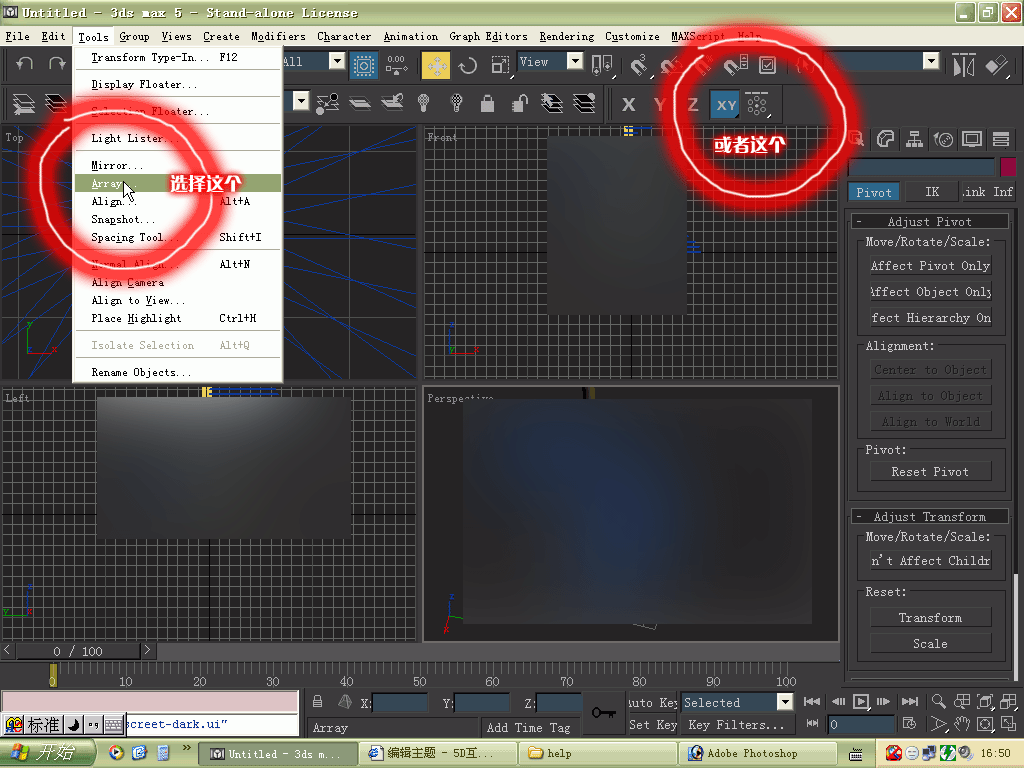
Task: Click the object color swatch
Action: pos(1008,167)
